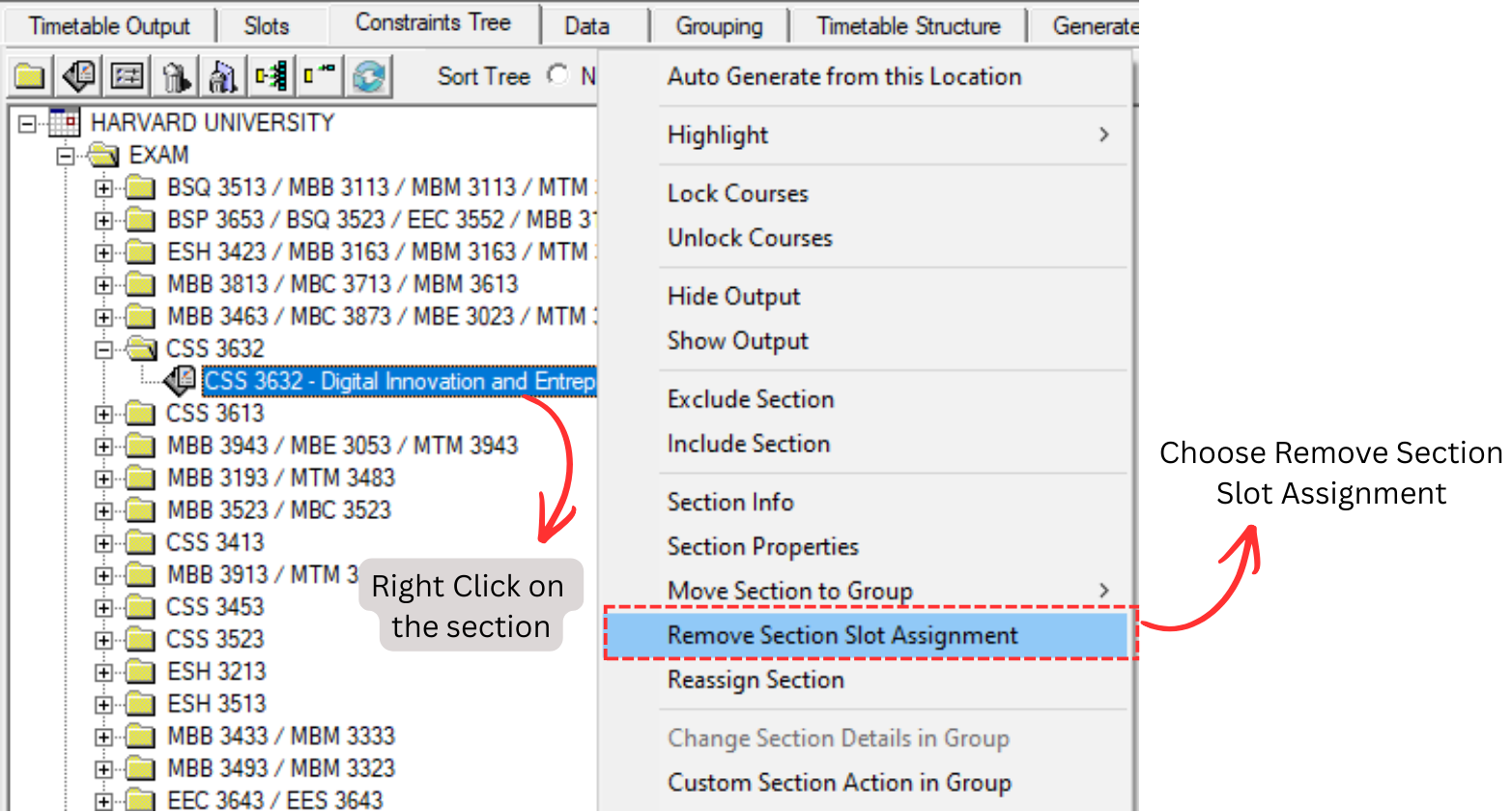Click folder icon beside CSS 3453
Image resolution: width=1512 pixels, height=812 pixels.
coord(141,607)
